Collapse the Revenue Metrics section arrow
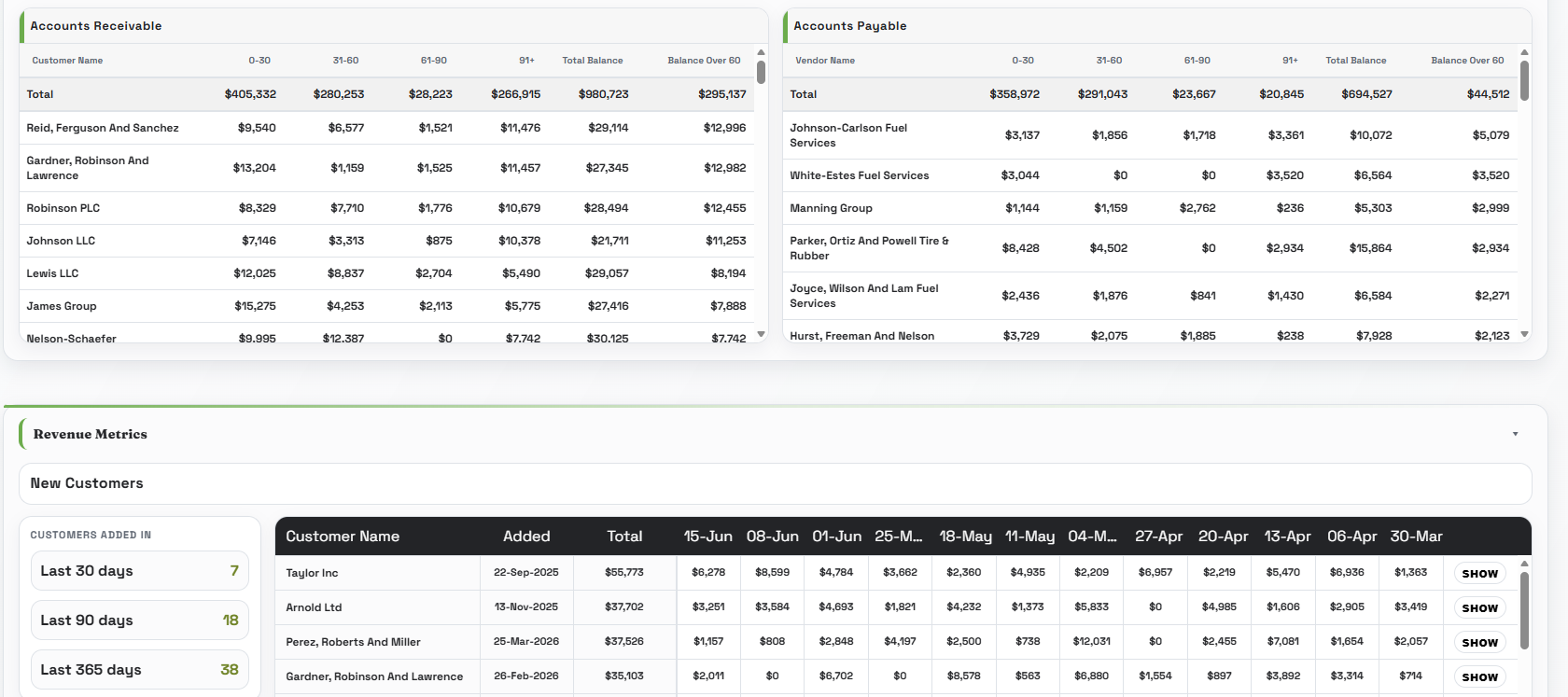Viewport: 1568px width, 697px height. [x=1515, y=434]
